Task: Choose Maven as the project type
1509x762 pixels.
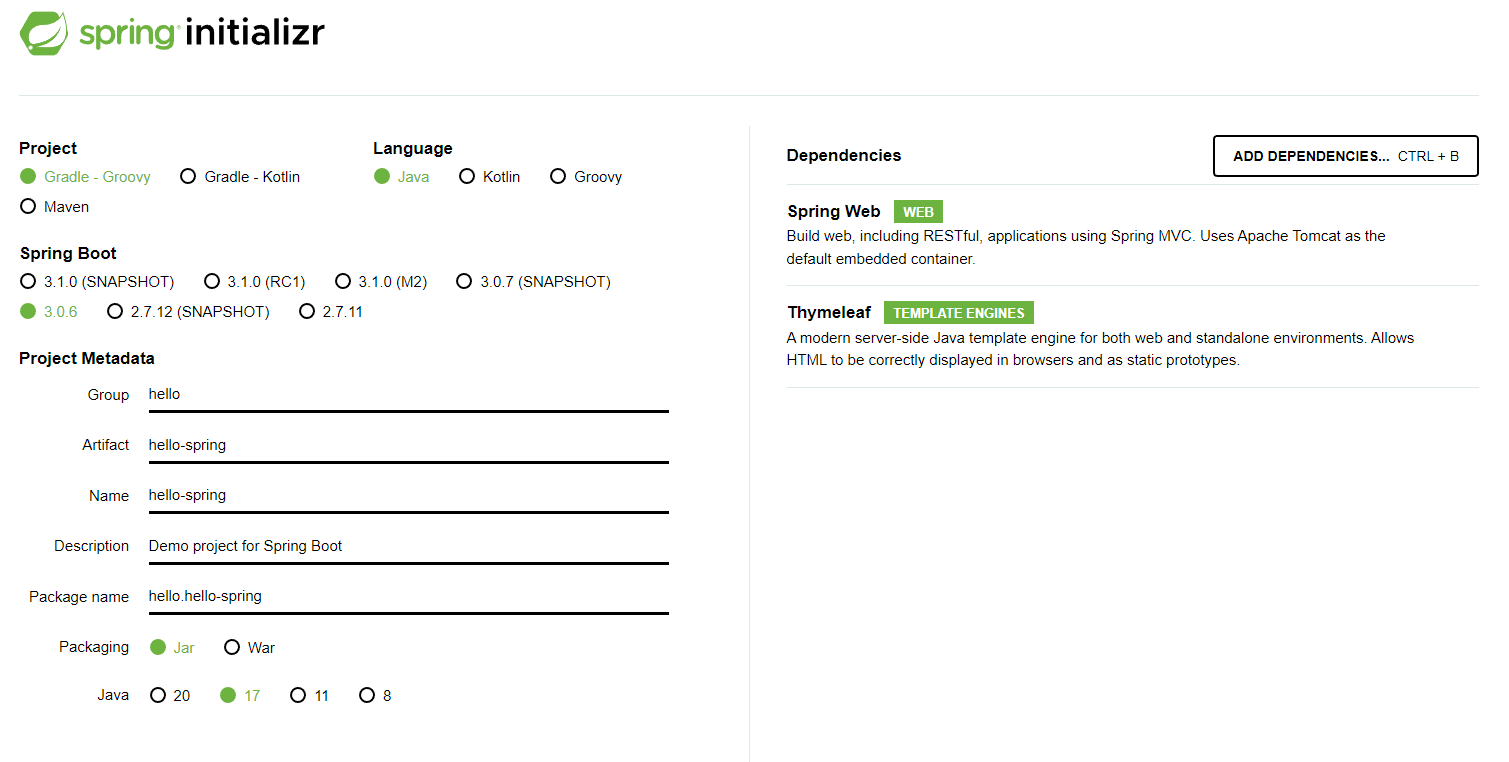Action: click(55, 207)
